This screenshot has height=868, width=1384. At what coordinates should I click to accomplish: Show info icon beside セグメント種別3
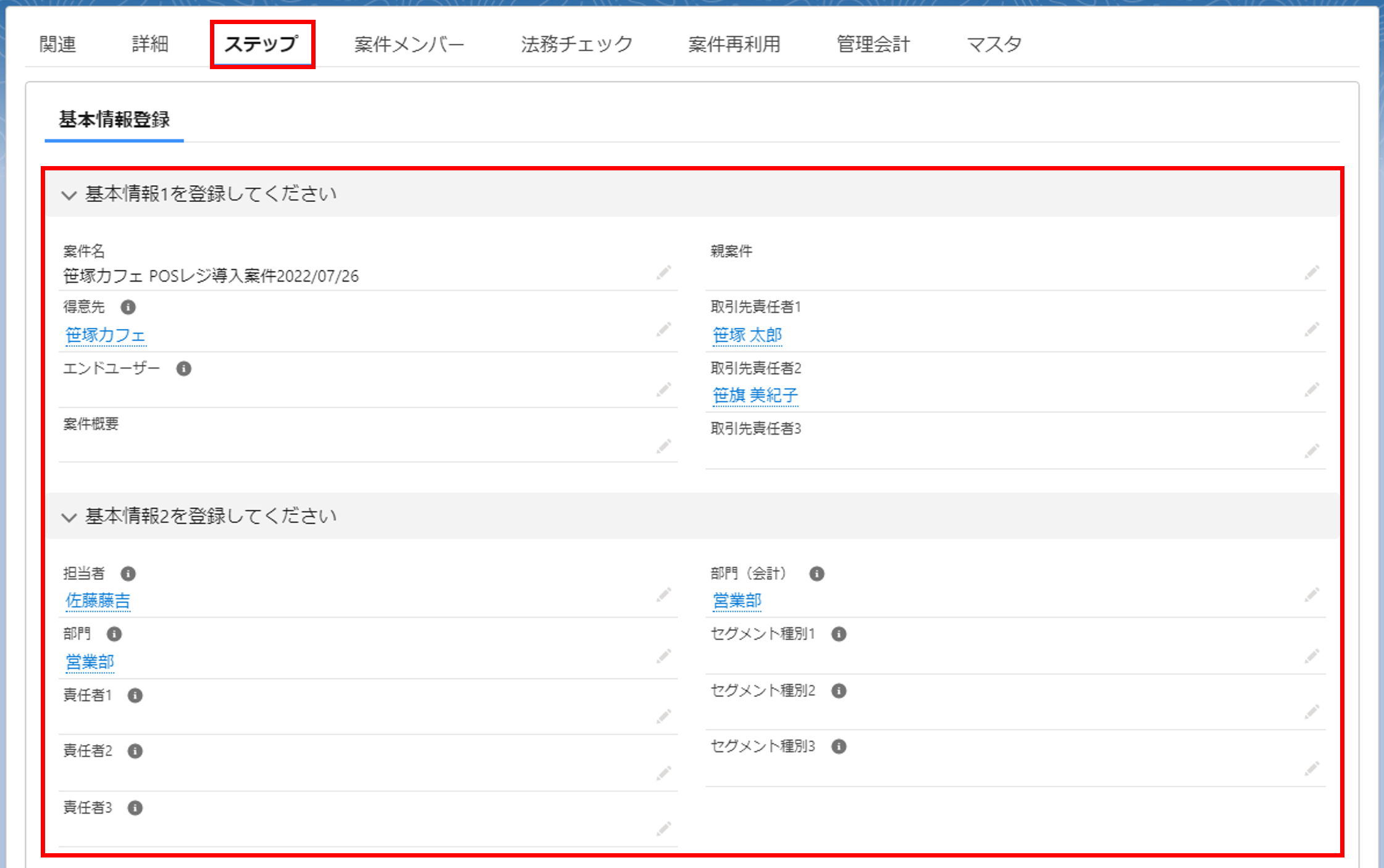point(839,746)
